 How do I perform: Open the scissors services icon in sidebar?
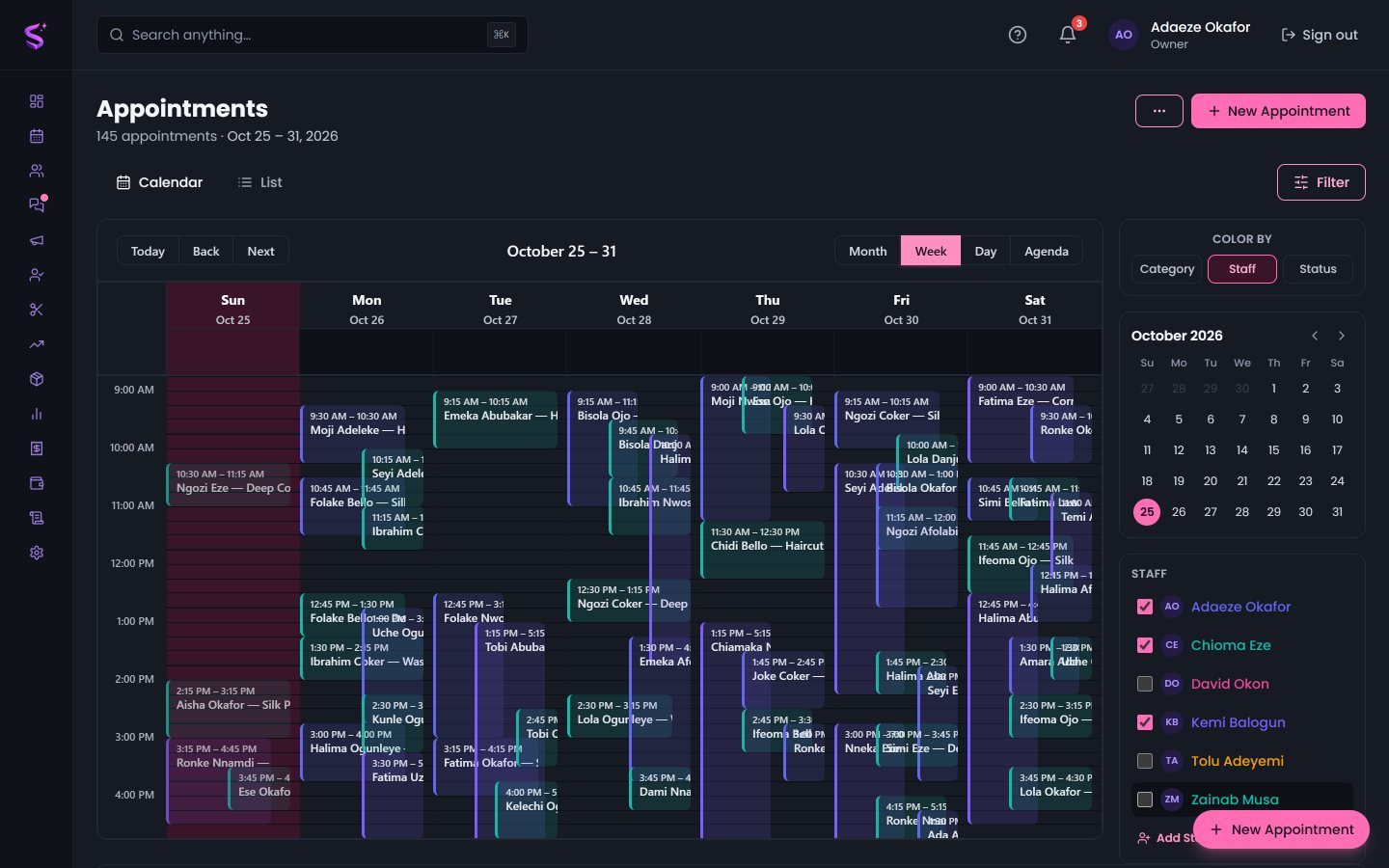(37, 310)
